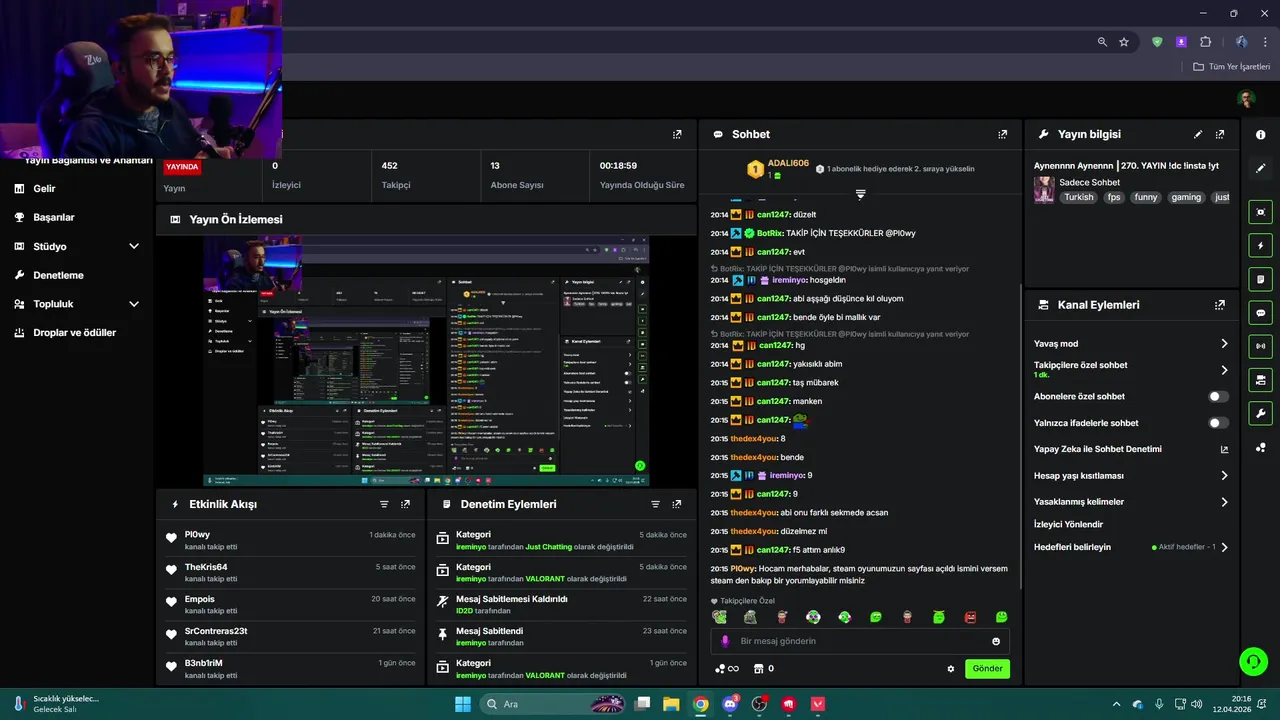Pop out the Kanal Eylemleri panel
The height and width of the screenshot is (720, 1280).
tap(1219, 305)
